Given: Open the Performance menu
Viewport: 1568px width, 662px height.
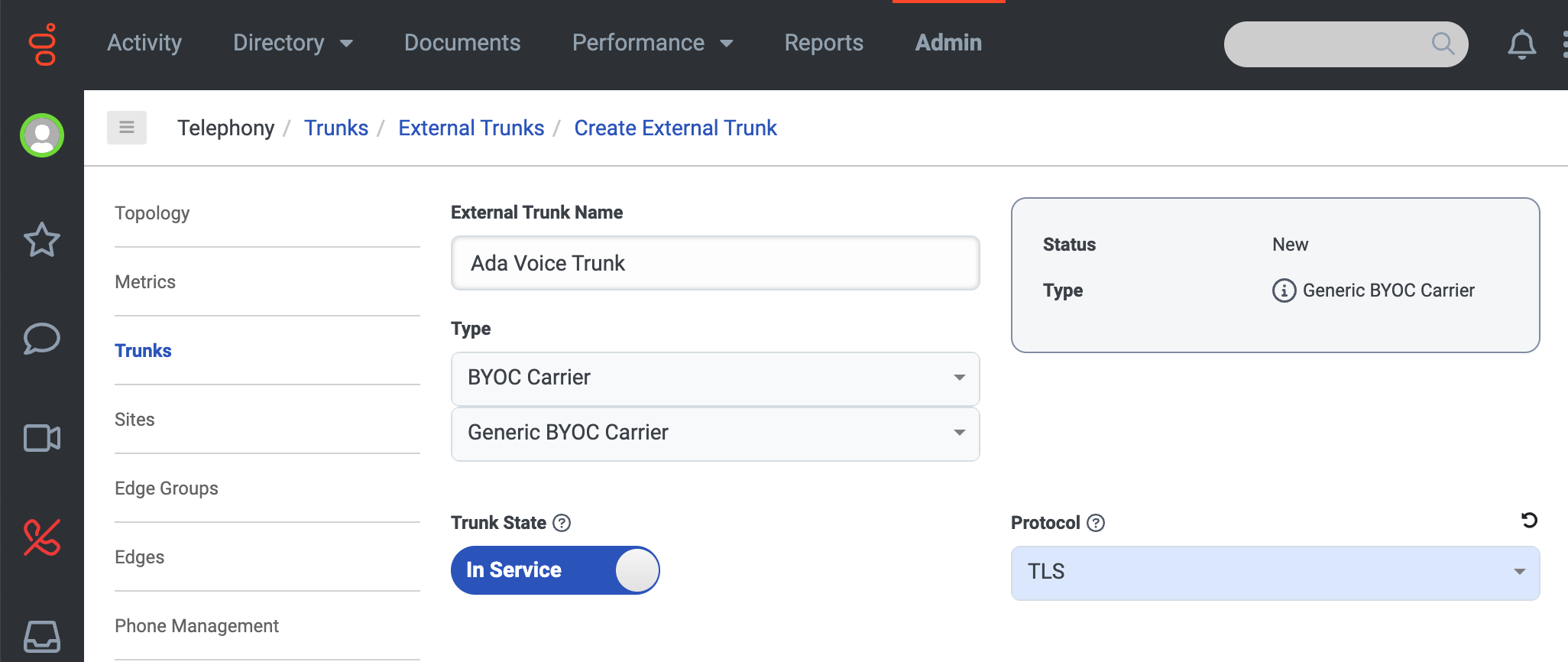Looking at the screenshot, I should coord(652,43).
